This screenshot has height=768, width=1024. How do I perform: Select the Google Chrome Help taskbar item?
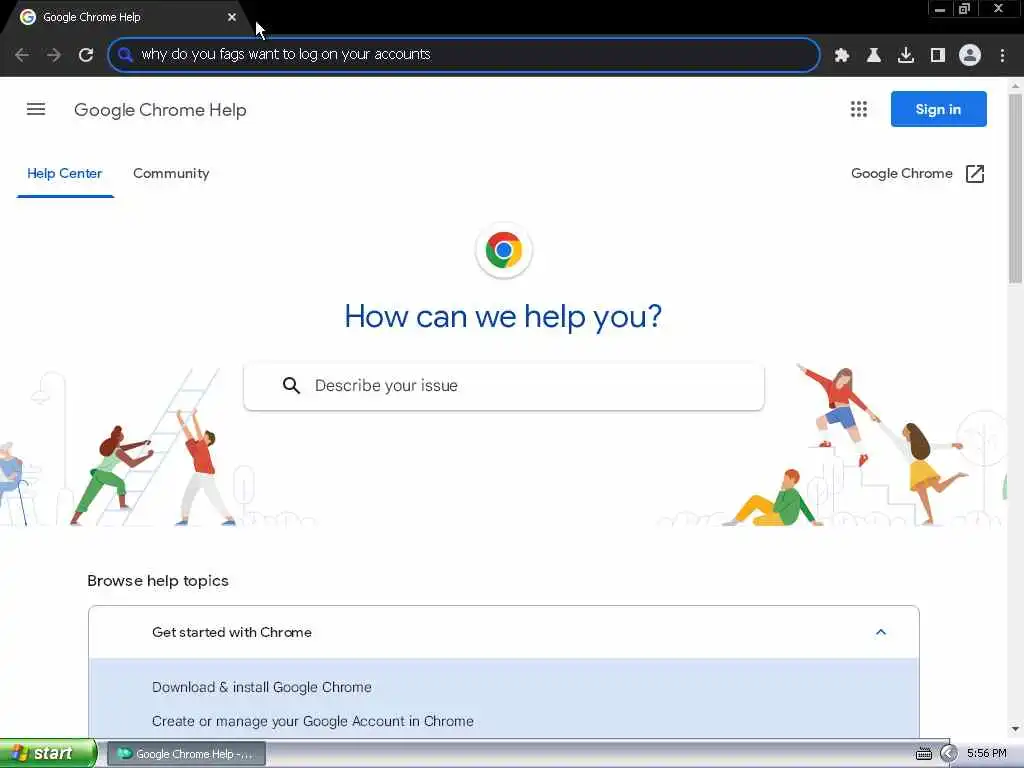(x=186, y=754)
